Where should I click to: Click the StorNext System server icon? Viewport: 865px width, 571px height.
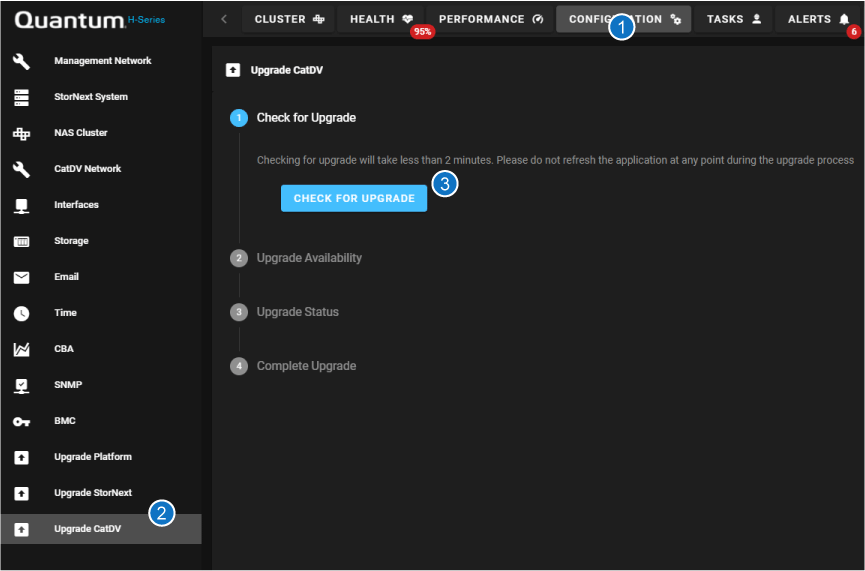click(22, 97)
